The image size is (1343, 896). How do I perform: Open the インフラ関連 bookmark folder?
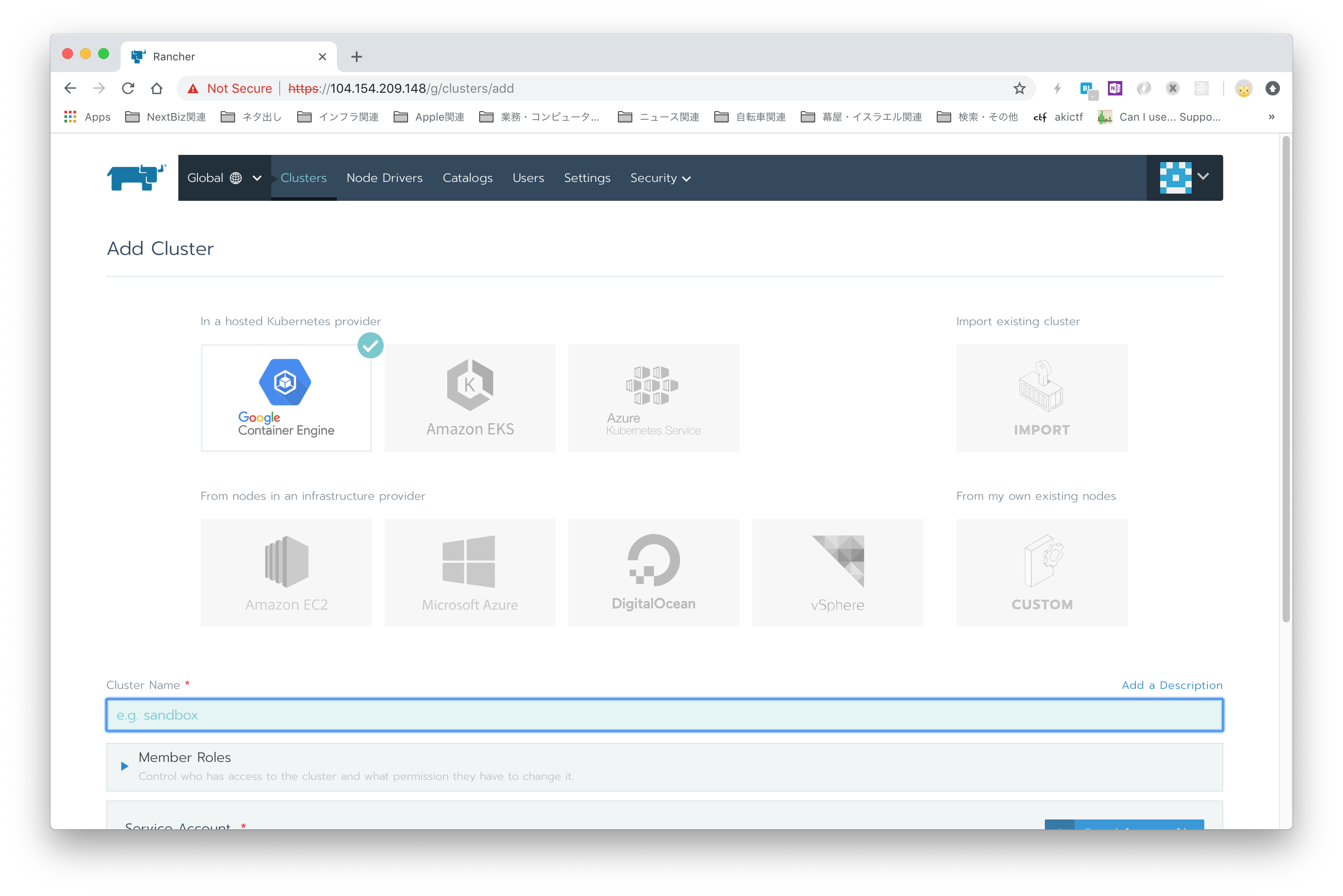pos(338,117)
